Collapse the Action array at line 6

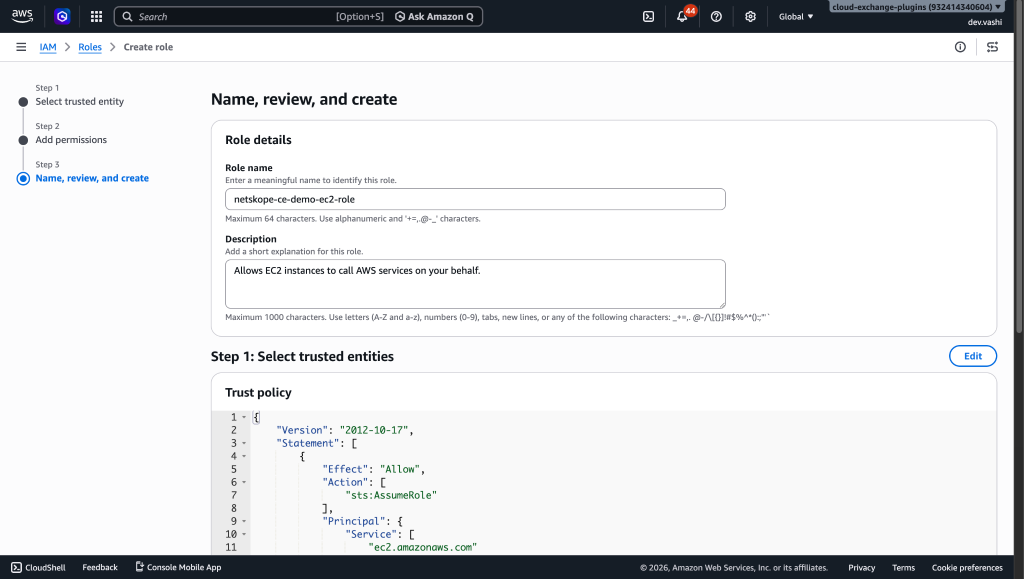point(244,482)
